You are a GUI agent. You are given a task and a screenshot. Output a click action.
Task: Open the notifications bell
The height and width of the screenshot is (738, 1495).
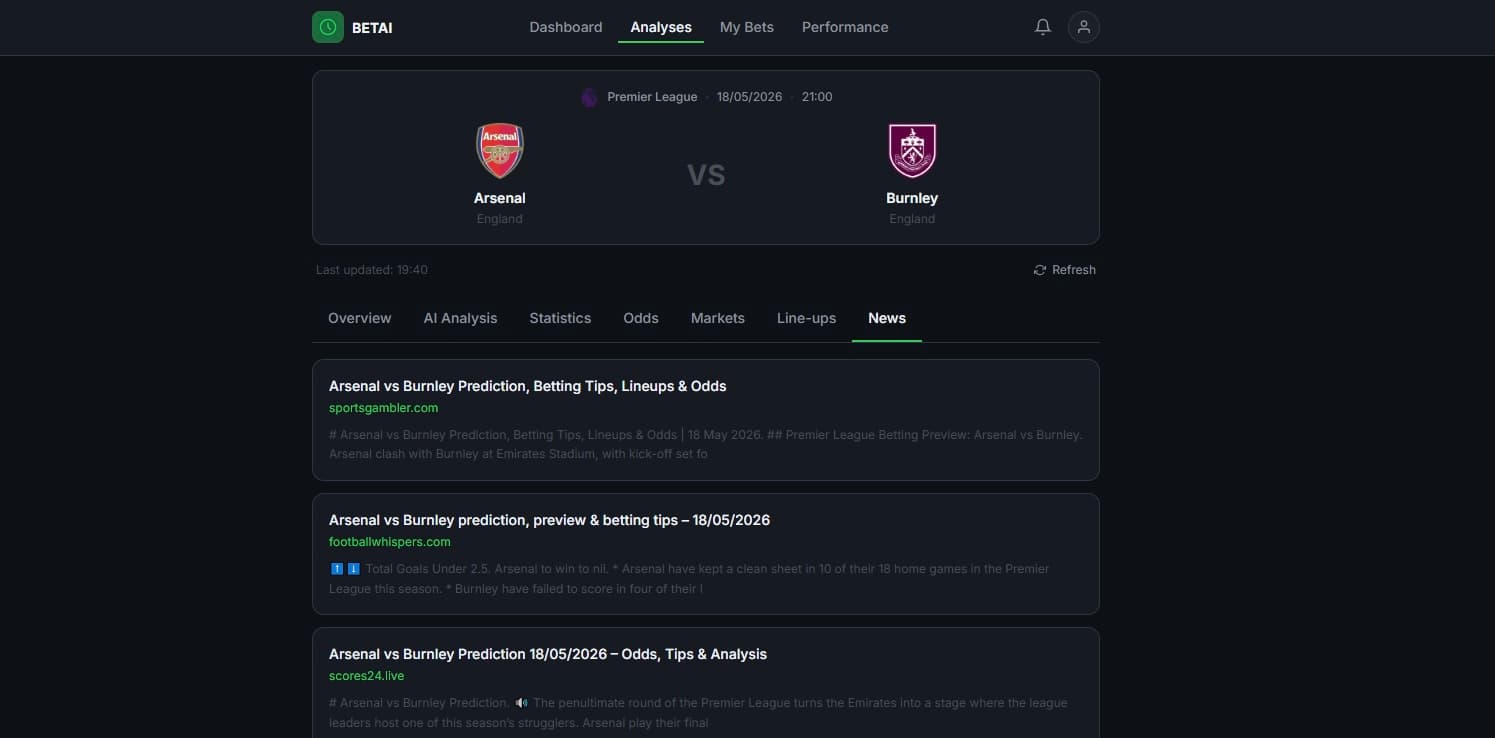coord(1042,27)
